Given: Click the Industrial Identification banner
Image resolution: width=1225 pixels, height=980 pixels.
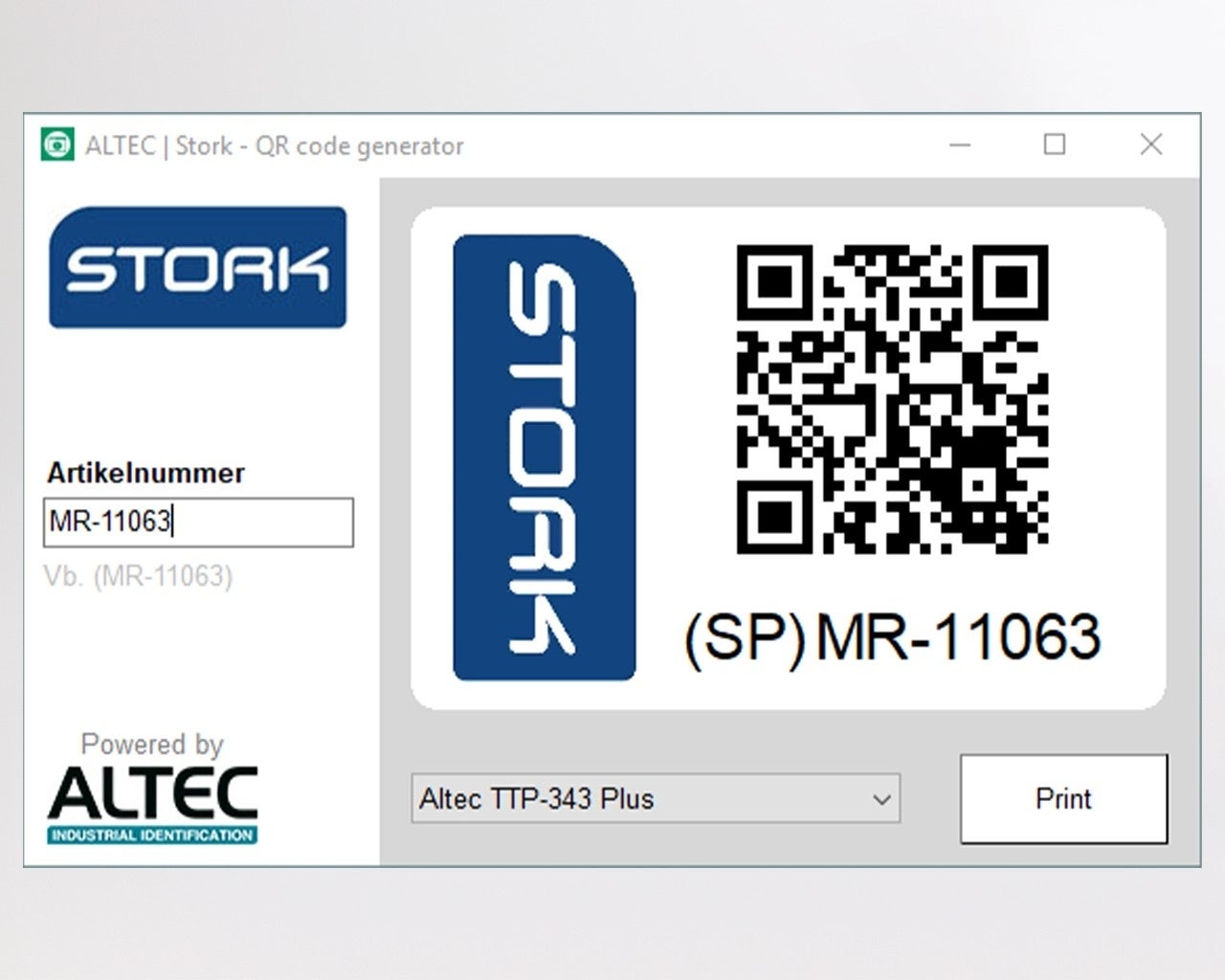Looking at the screenshot, I should [x=152, y=835].
